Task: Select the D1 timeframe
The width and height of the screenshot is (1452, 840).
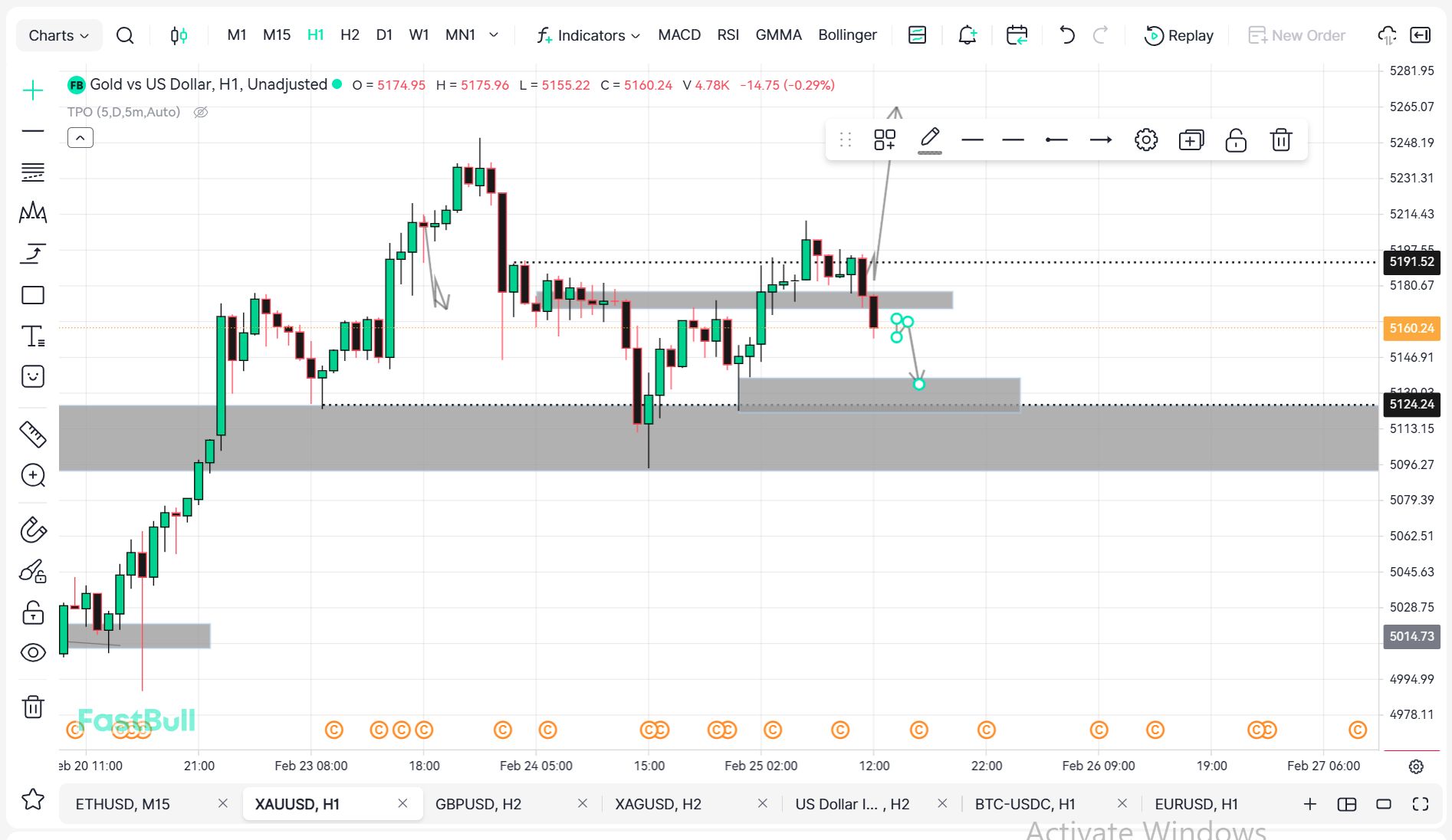Action: [384, 35]
